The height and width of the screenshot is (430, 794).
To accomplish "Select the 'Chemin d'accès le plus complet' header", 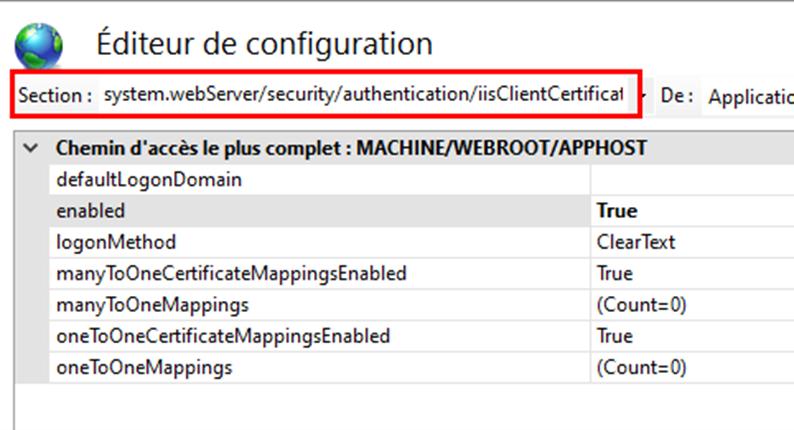I will point(350,149).
